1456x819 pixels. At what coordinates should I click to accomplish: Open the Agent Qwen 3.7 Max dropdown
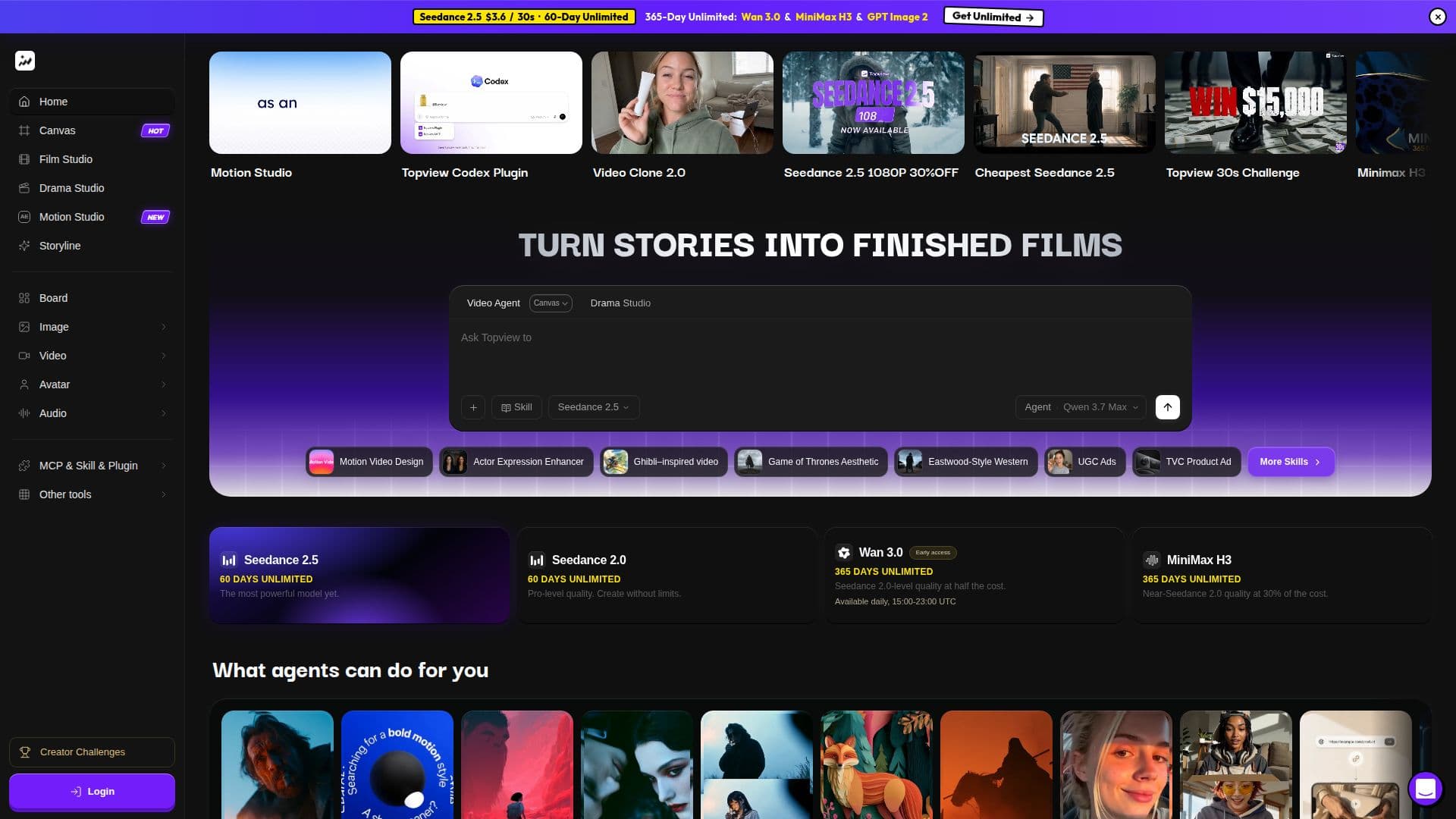(1081, 407)
